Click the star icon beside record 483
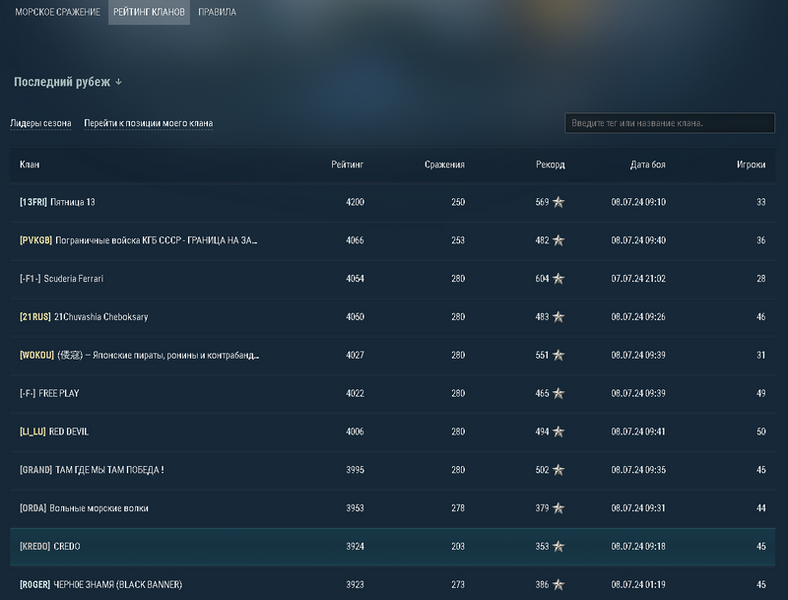This screenshot has width=788, height=600. click(558, 317)
